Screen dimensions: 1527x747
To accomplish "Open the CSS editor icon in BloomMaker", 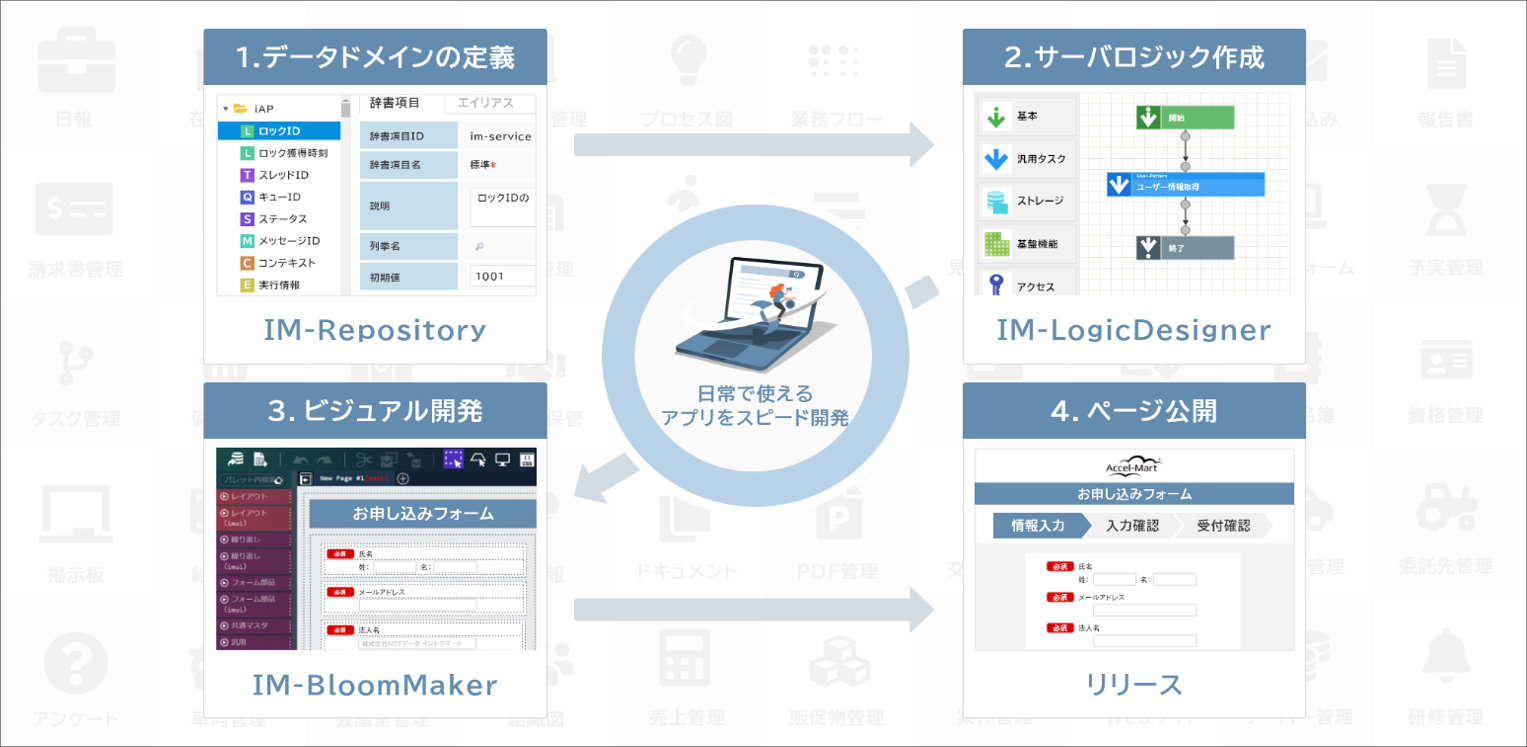I will [527, 460].
